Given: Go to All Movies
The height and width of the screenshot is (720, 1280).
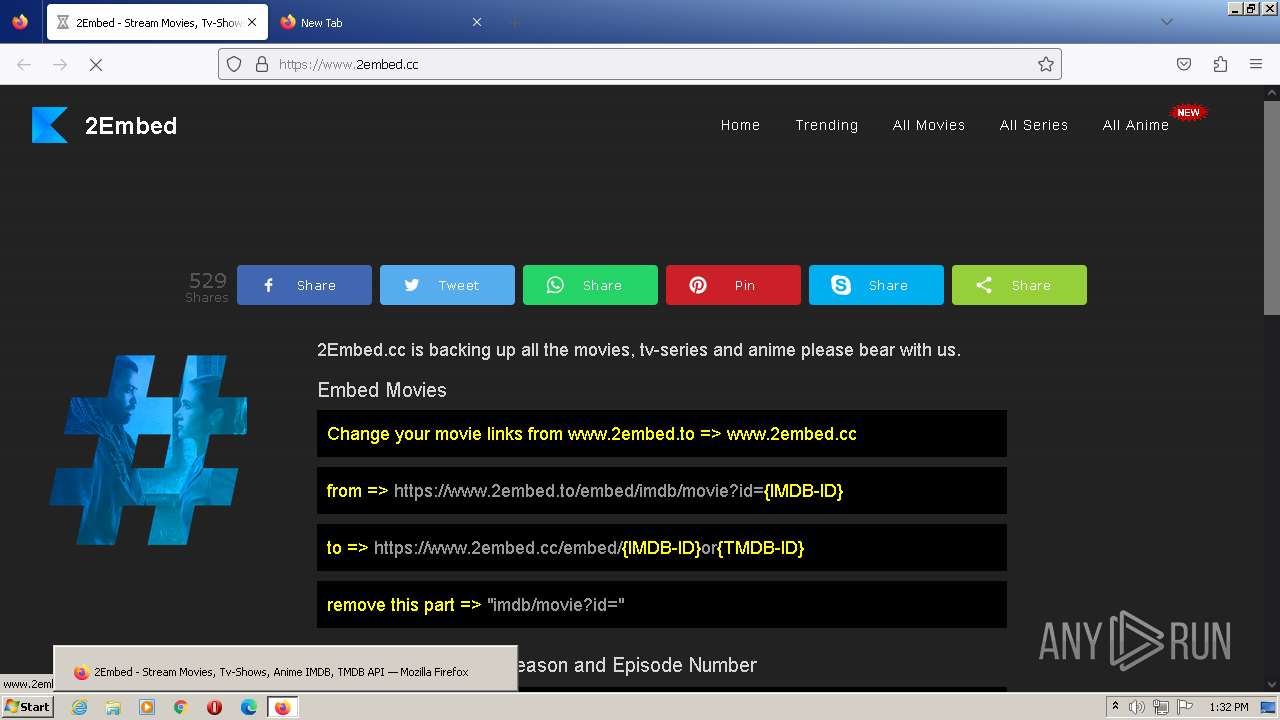Looking at the screenshot, I should tap(928, 125).
